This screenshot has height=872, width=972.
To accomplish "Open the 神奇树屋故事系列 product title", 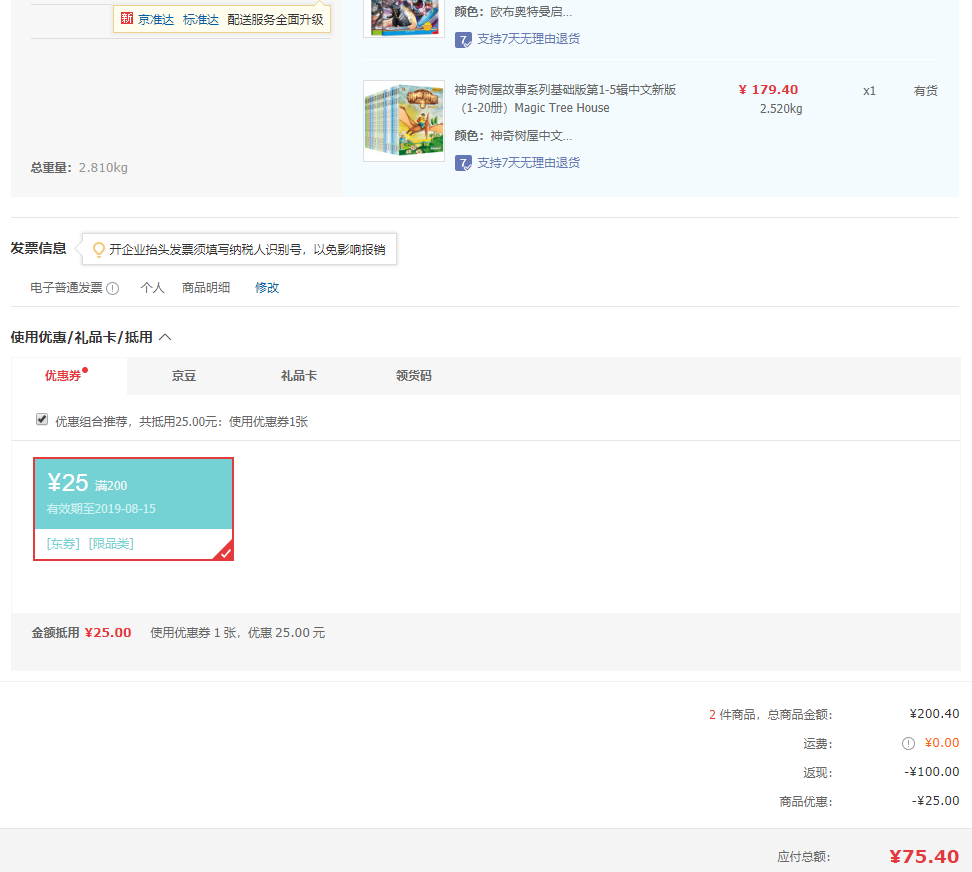I will click(x=565, y=99).
